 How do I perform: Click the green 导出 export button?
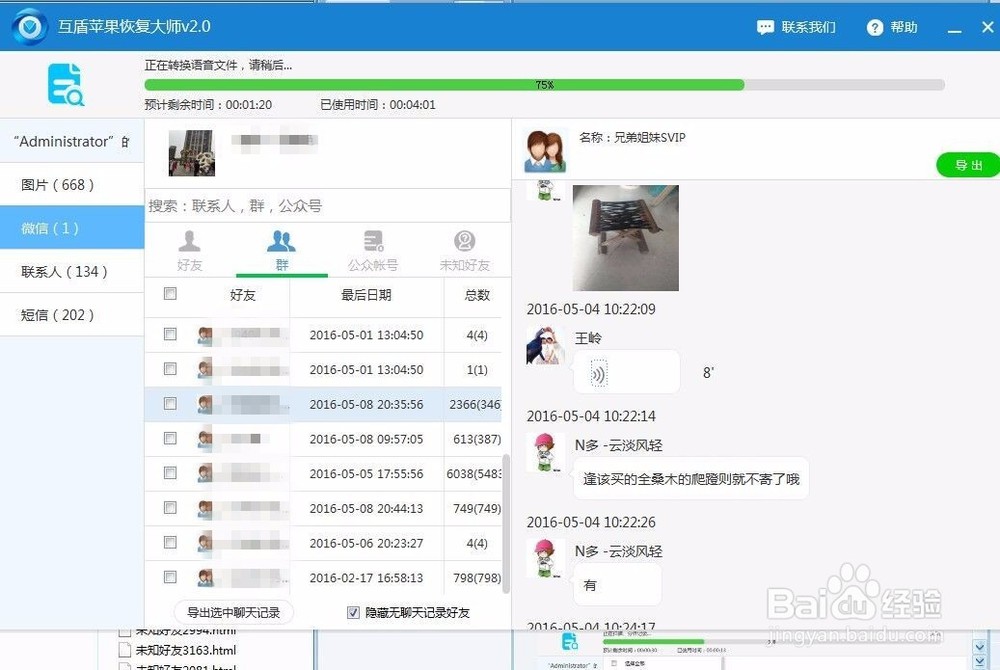[967, 164]
